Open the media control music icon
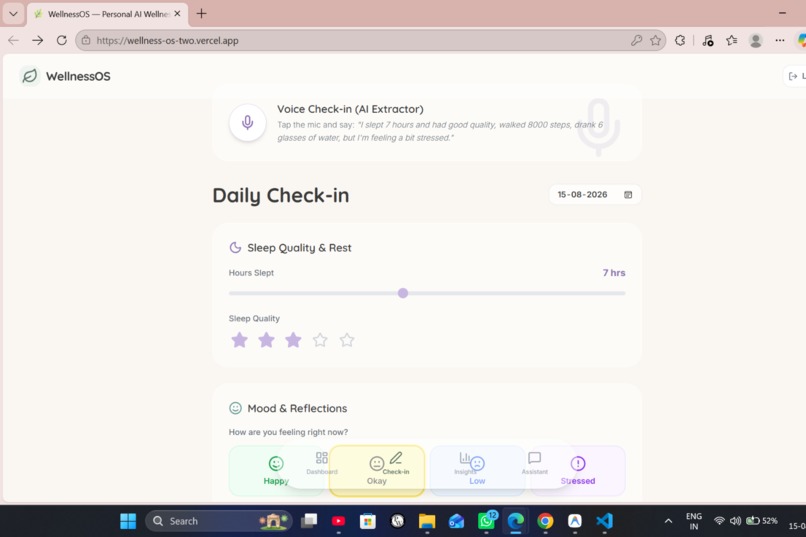The height and width of the screenshot is (537, 806). 708,41
